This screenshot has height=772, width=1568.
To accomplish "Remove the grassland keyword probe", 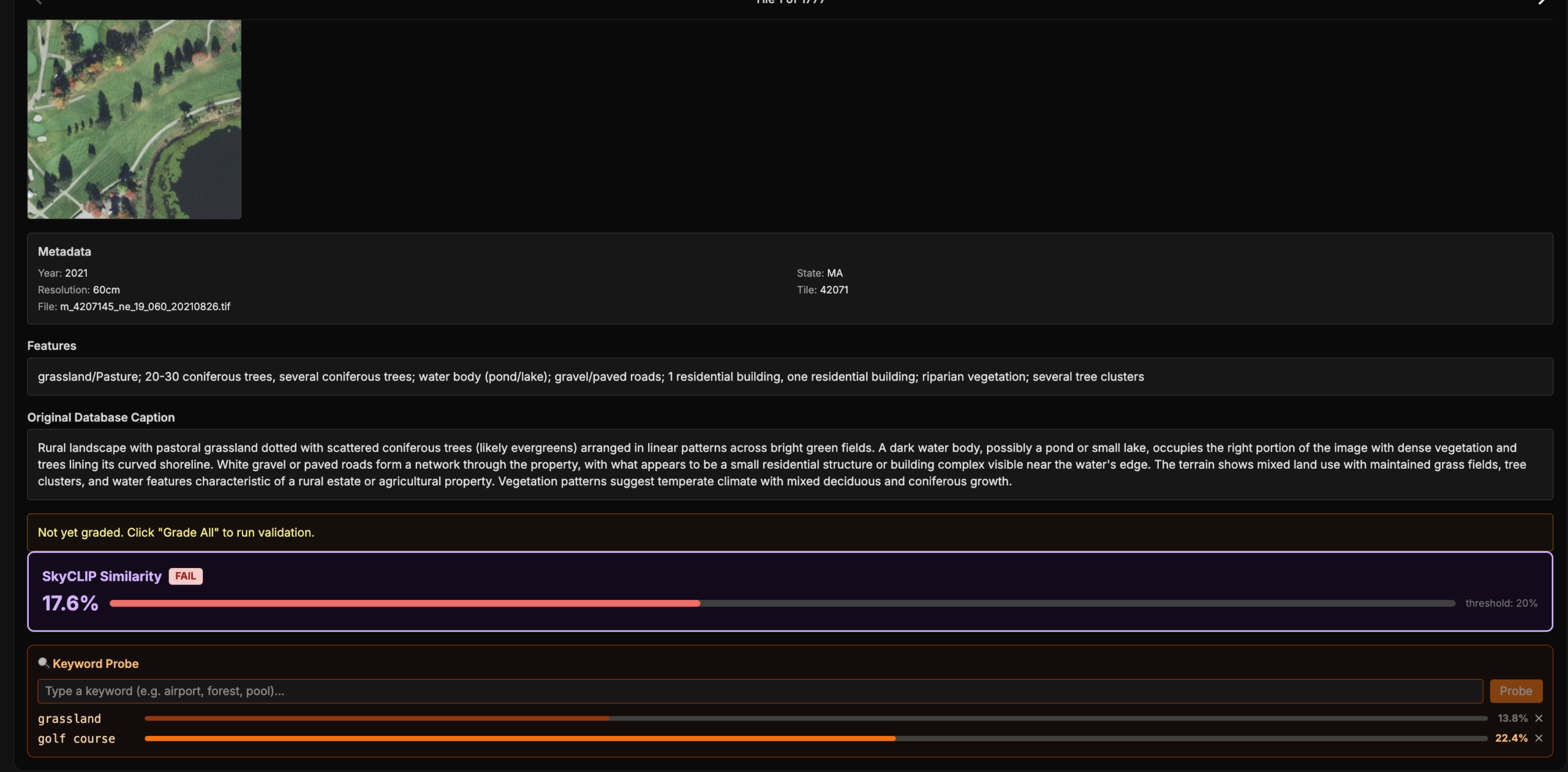I will click(1539, 718).
